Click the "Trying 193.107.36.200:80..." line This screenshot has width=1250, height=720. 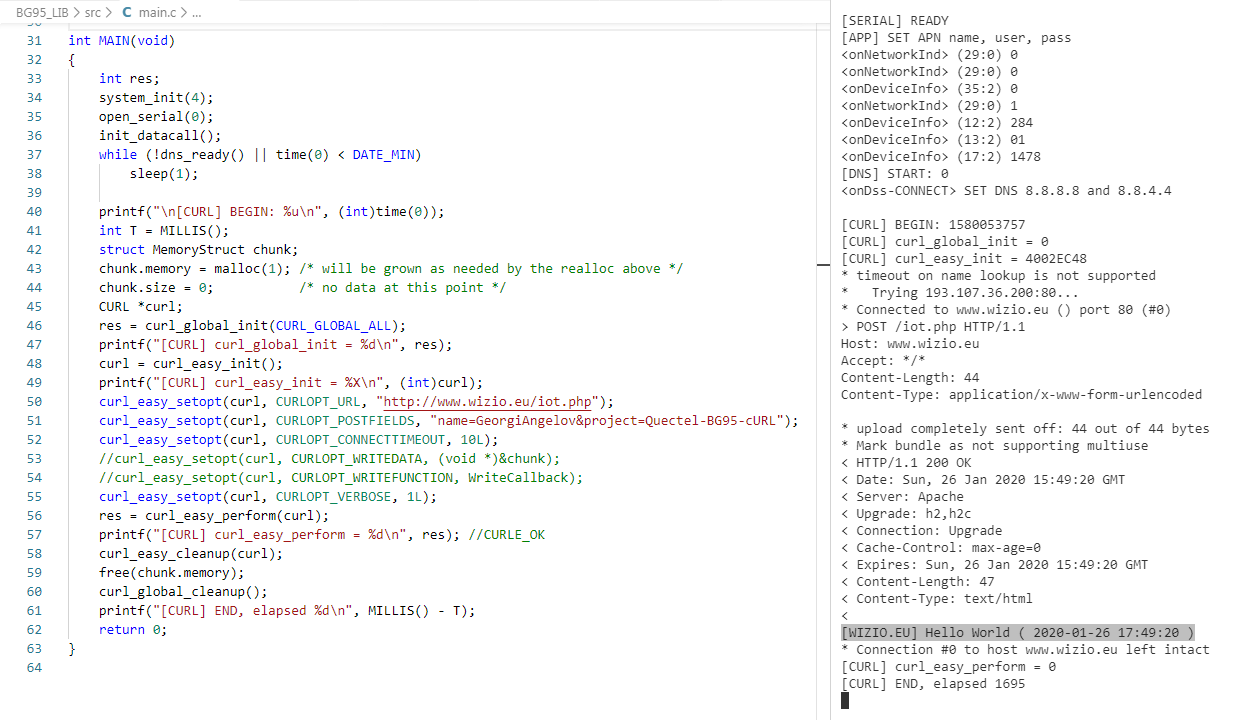click(x=975, y=293)
